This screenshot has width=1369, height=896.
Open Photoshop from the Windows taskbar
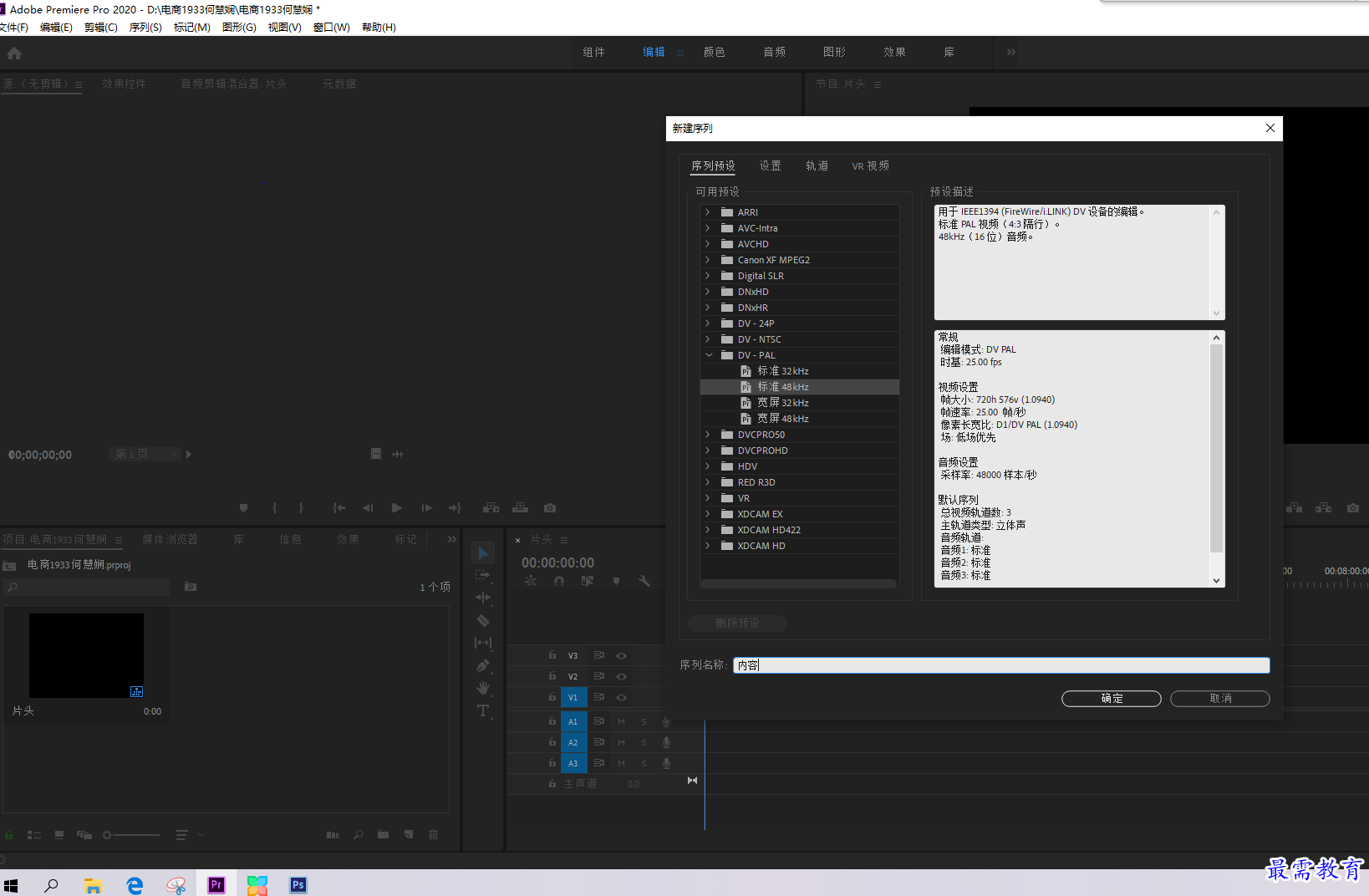[x=298, y=884]
